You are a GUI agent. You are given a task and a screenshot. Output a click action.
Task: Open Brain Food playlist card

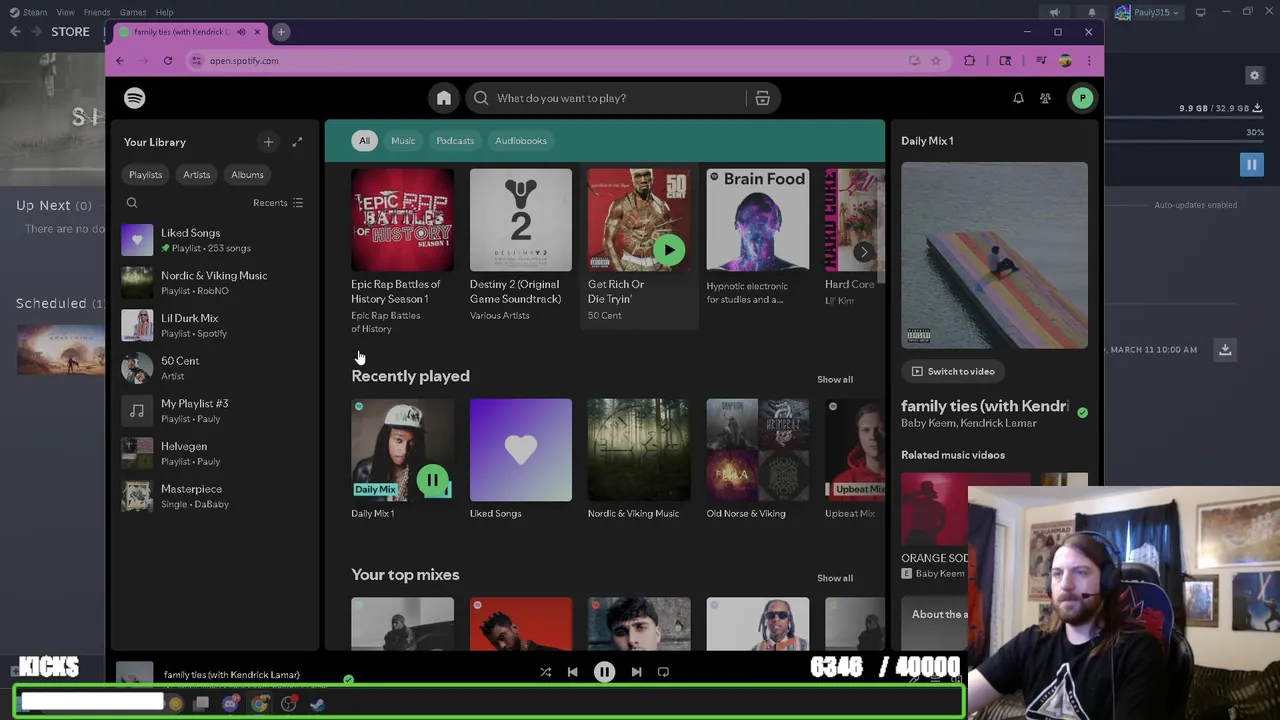(758, 238)
